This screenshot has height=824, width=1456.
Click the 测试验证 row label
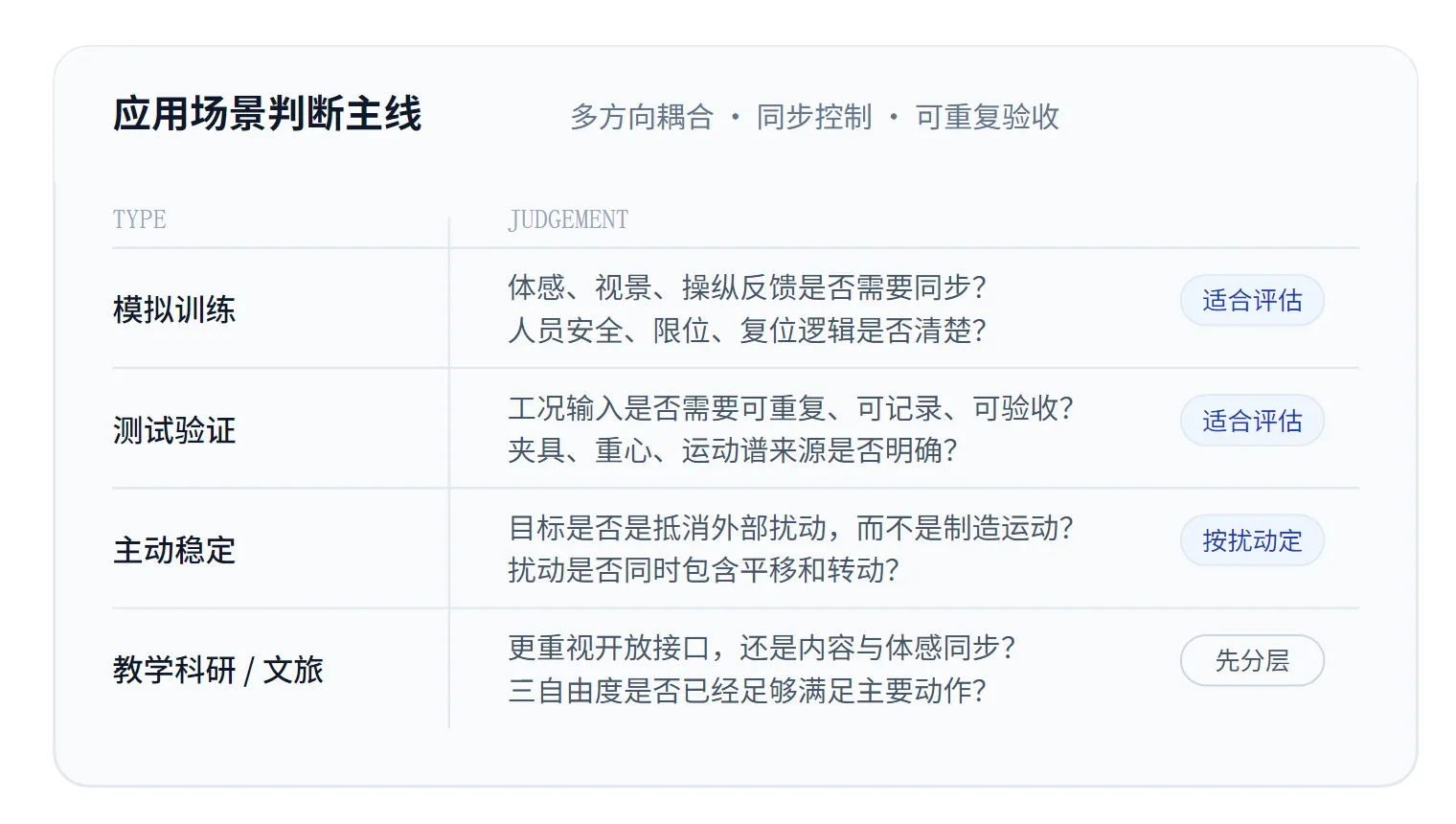[x=174, y=430]
